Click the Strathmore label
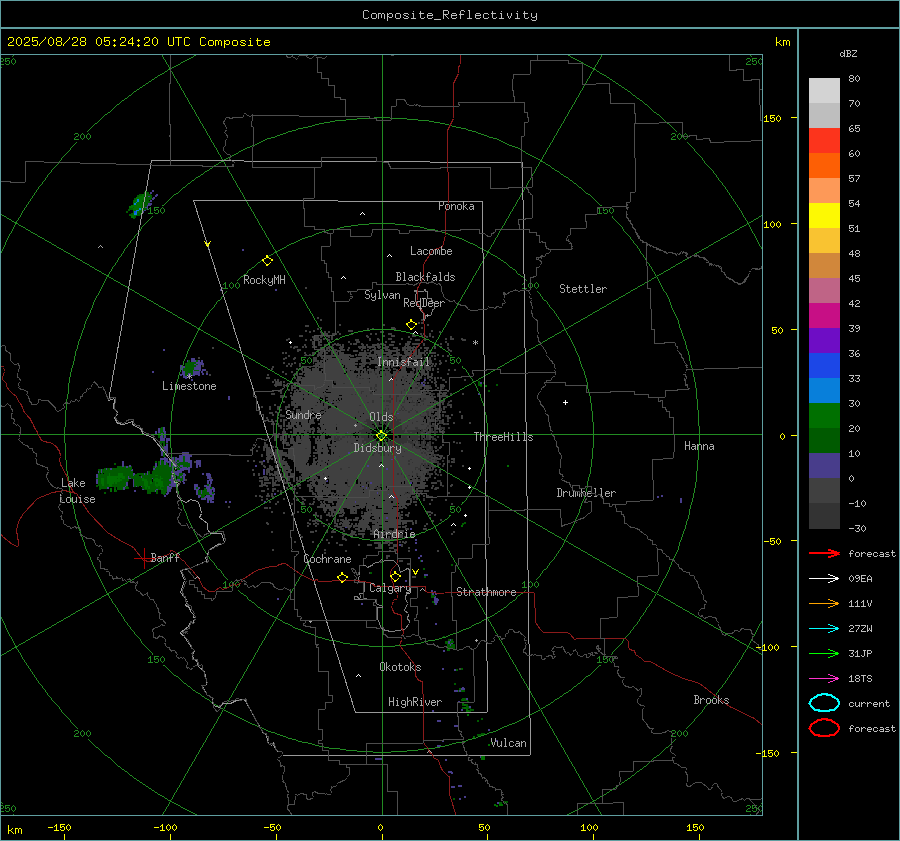This screenshot has width=900, height=841. 486,592
